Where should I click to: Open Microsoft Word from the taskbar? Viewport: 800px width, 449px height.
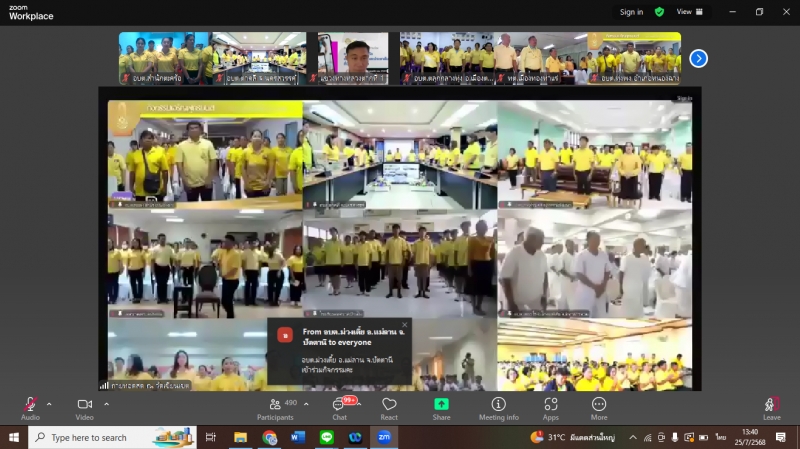point(297,437)
